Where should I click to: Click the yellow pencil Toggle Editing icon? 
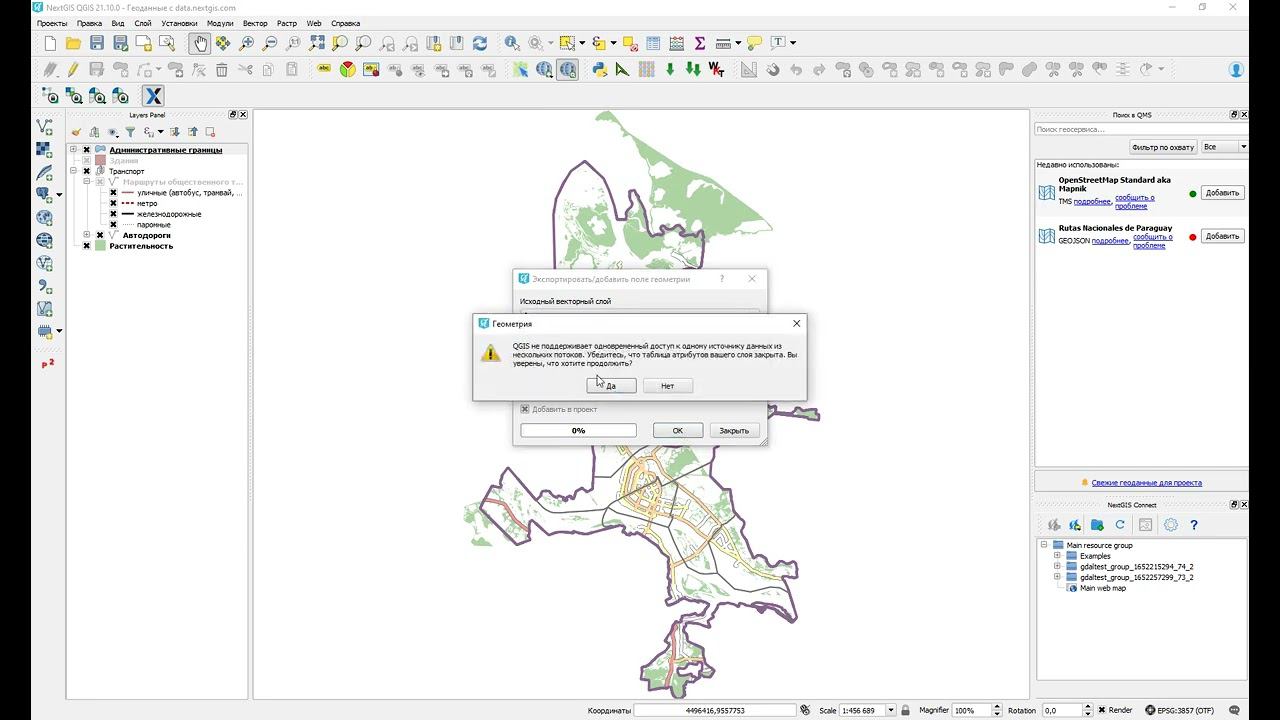pyautogui.click(x=73, y=69)
